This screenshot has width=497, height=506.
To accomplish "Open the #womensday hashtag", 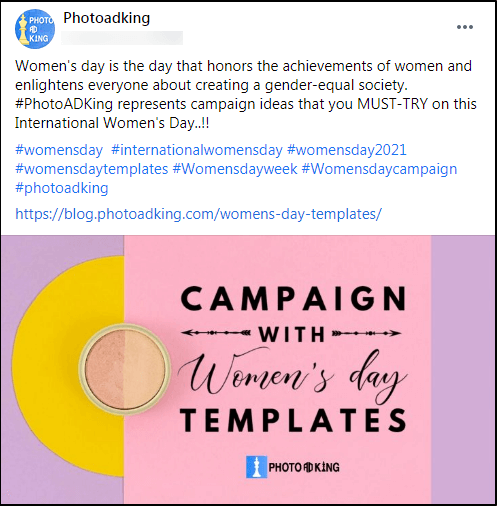I will (59, 150).
